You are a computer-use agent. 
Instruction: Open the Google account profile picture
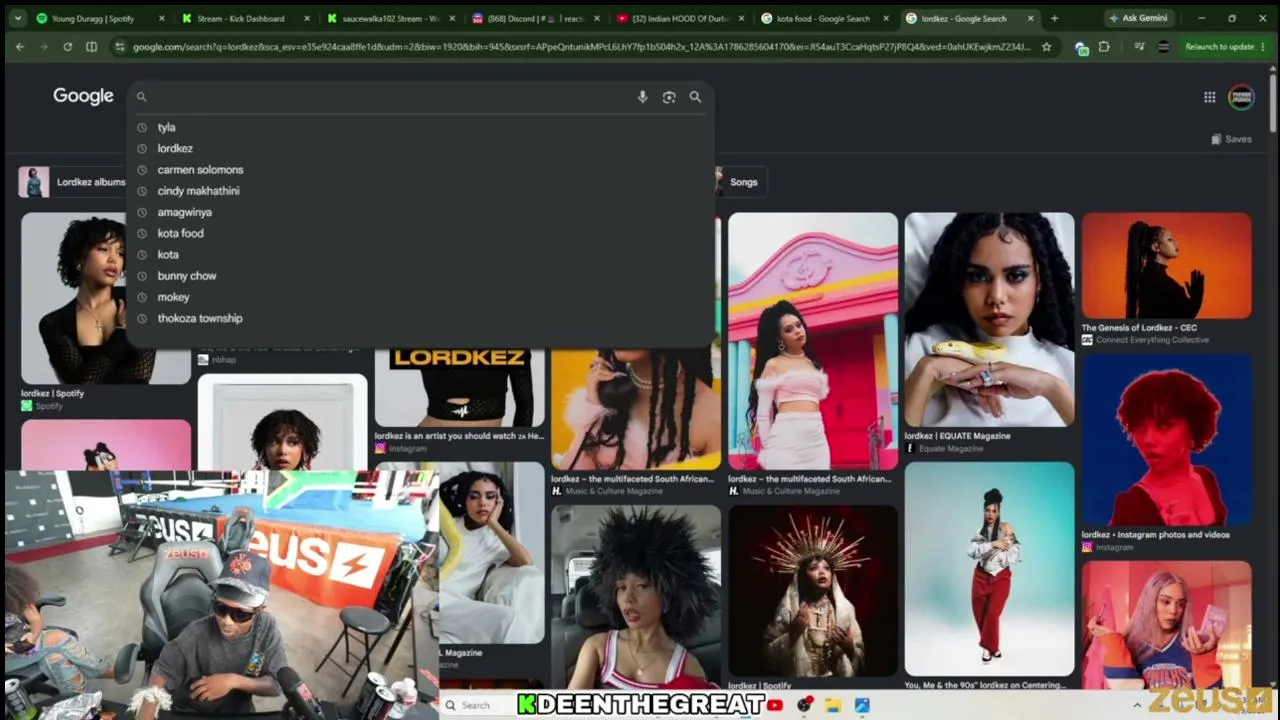(1241, 97)
